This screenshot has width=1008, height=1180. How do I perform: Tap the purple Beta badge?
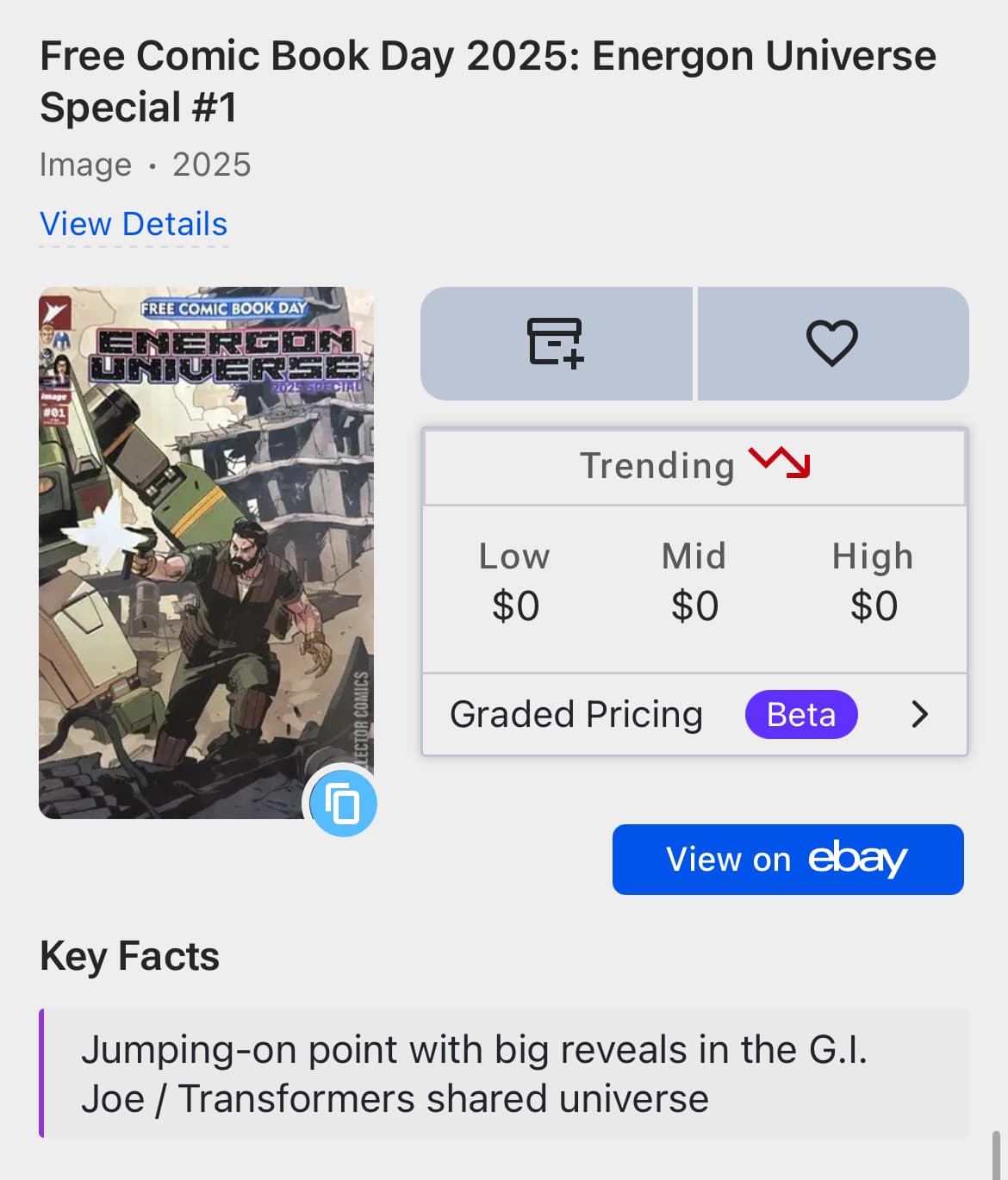point(801,714)
